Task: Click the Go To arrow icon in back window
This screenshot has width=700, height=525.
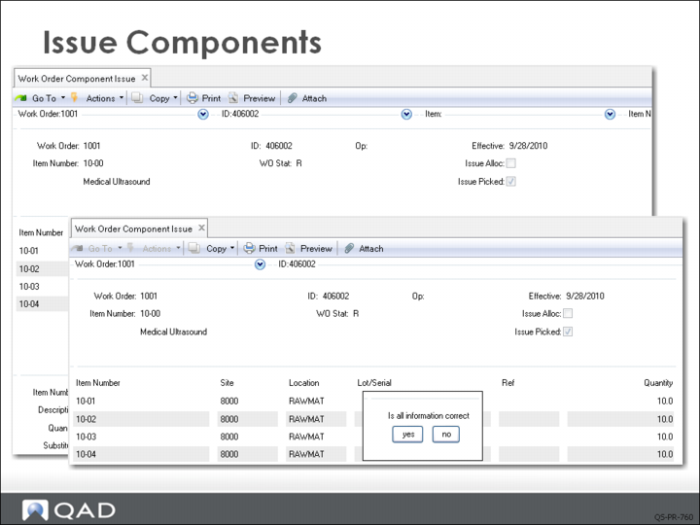Action: point(21,98)
